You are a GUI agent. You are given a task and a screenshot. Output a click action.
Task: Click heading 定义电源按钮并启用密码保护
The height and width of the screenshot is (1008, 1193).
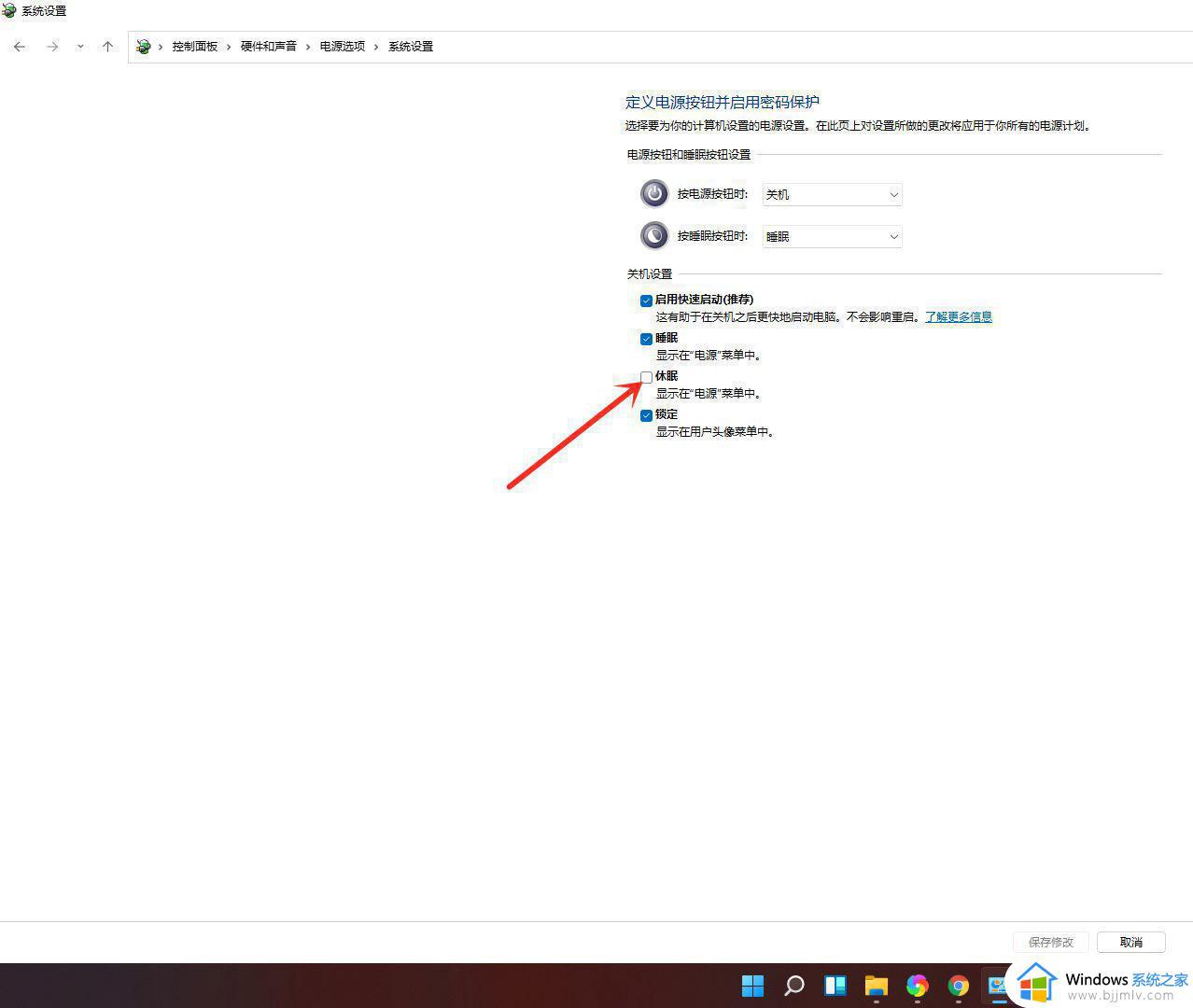(x=722, y=102)
